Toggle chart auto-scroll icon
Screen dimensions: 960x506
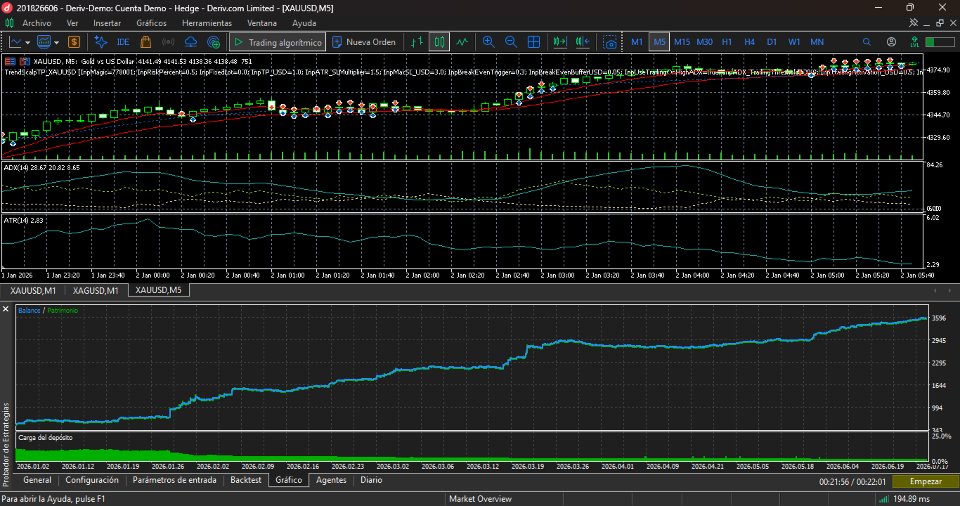[560, 42]
